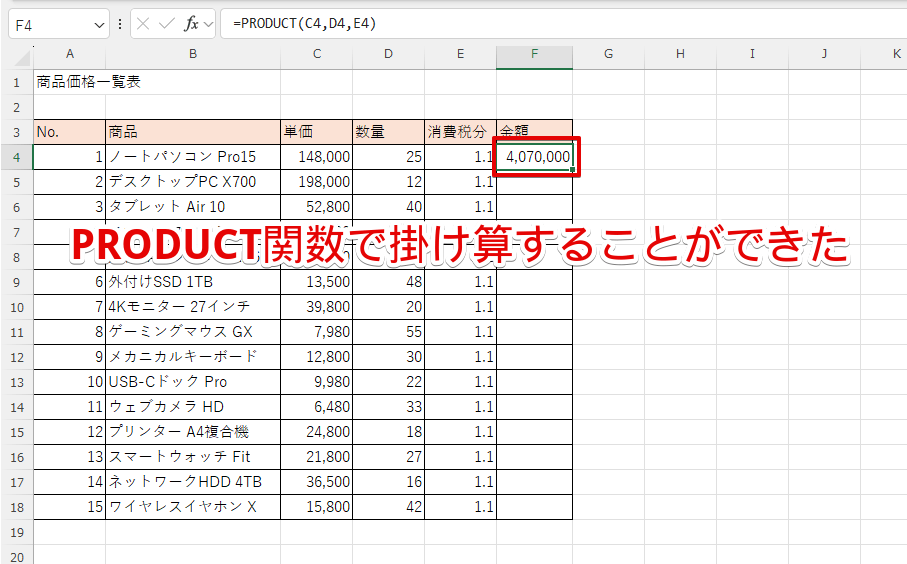Click cell ワイヤレスイヤホン X
The image size is (907, 564).
(193, 507)
